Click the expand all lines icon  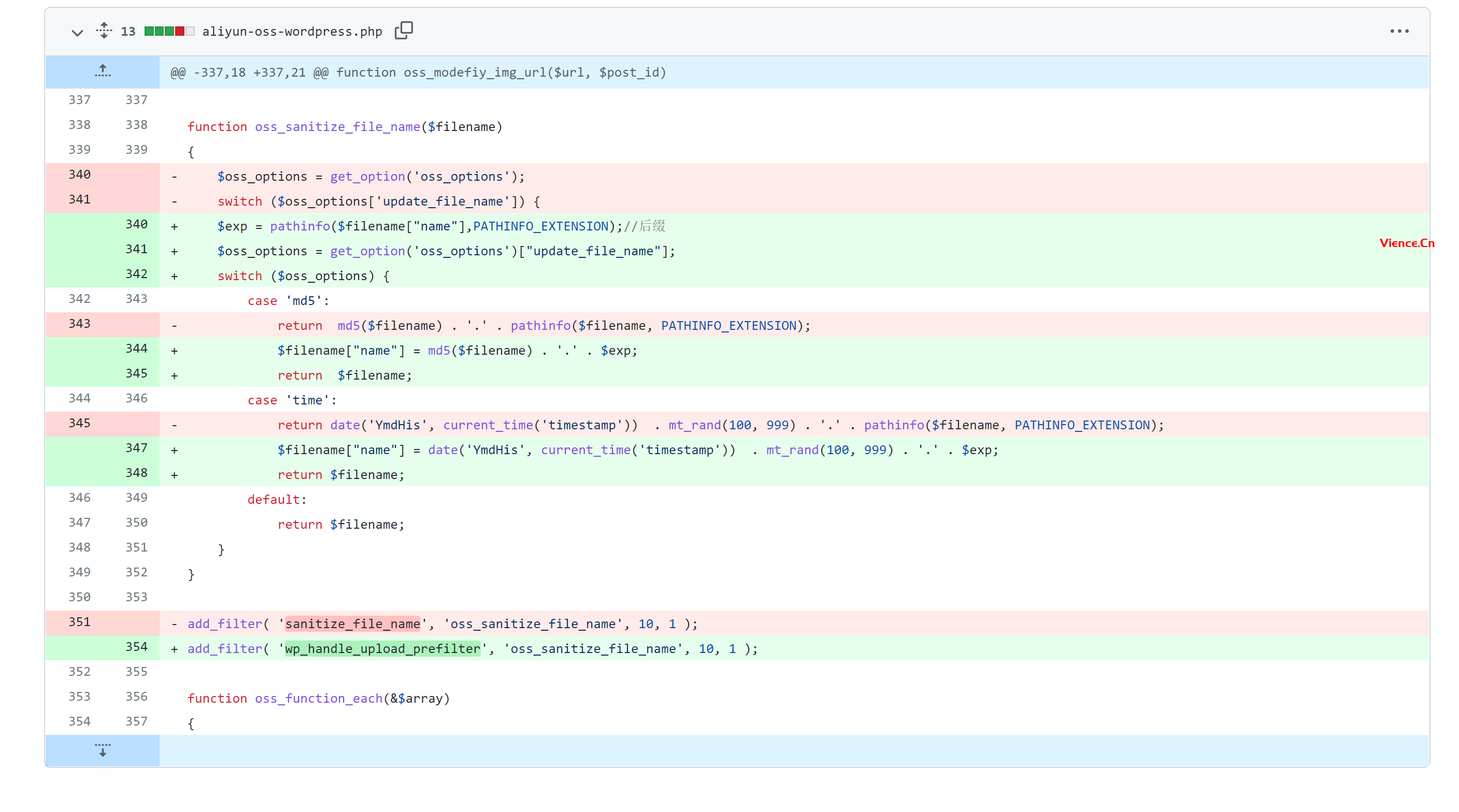click(104, 31)
